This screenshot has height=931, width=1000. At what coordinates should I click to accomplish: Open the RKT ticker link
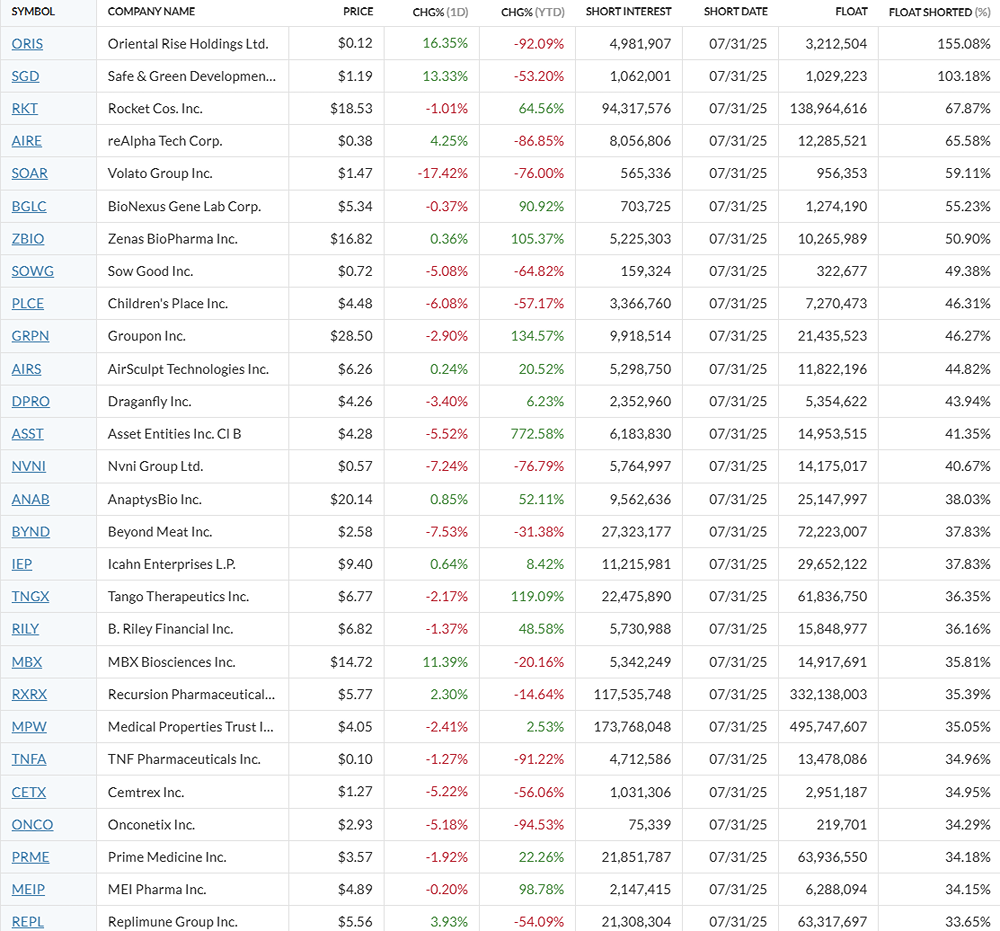tap(24, 109)
